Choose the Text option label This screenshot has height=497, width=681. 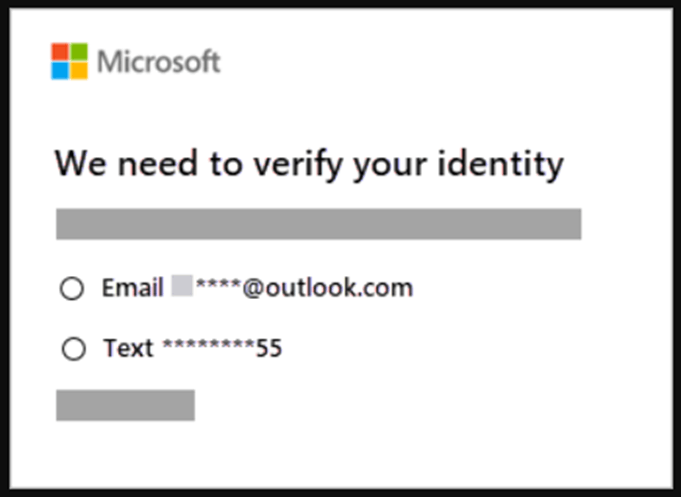click(128, 348)
